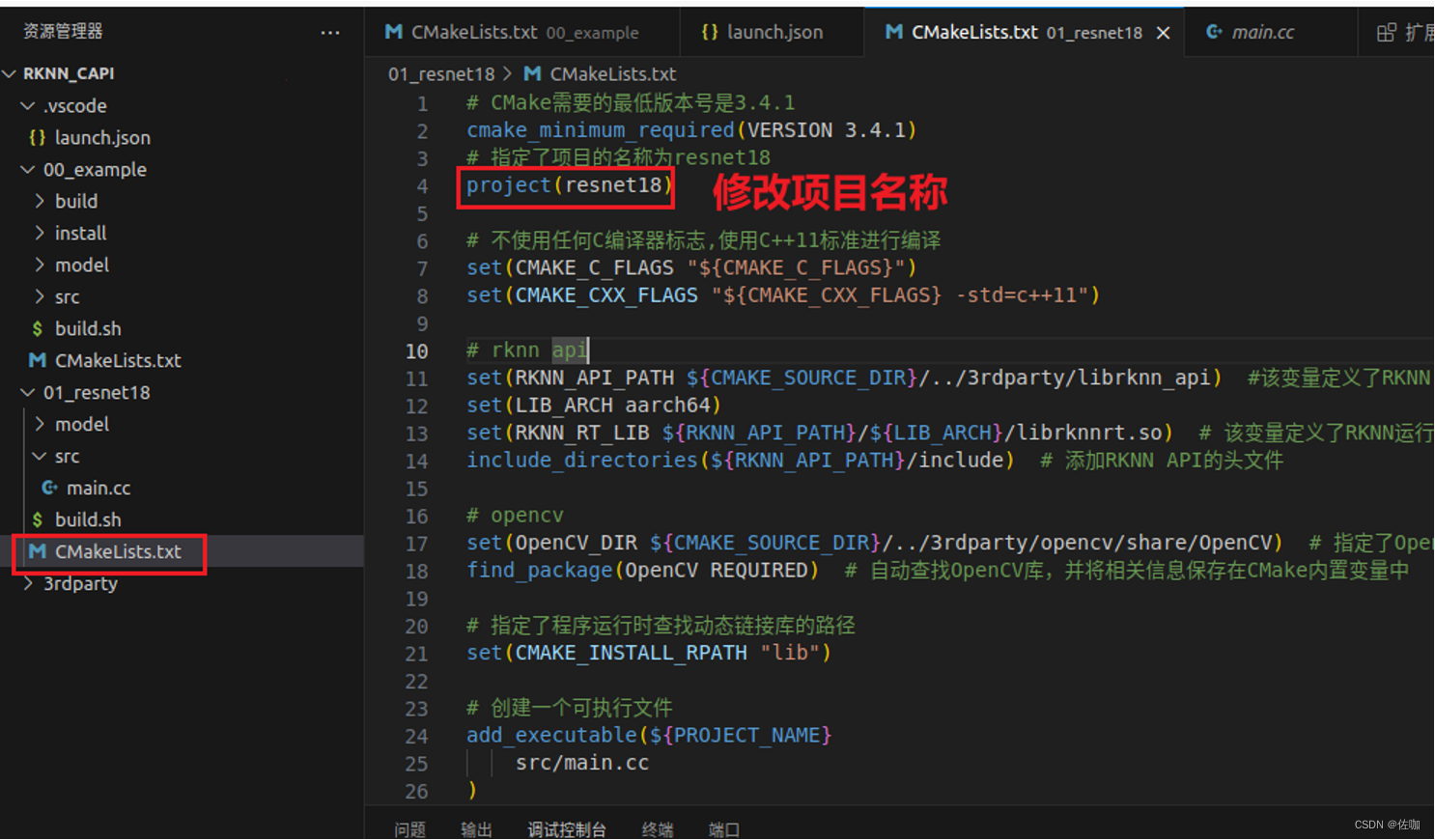Viewport: 1435px width, 840px height.
Task: Open the 输出 (Output) panel tab
Action: [x=477, y=829]
